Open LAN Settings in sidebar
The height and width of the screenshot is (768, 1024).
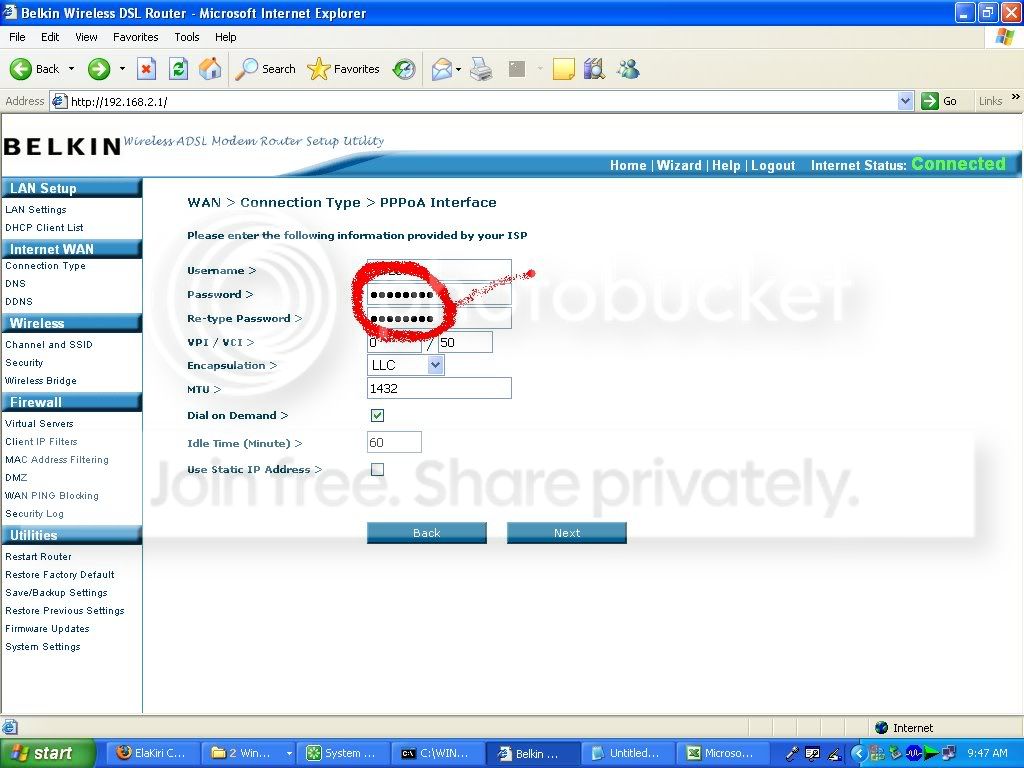pos(36,210)
